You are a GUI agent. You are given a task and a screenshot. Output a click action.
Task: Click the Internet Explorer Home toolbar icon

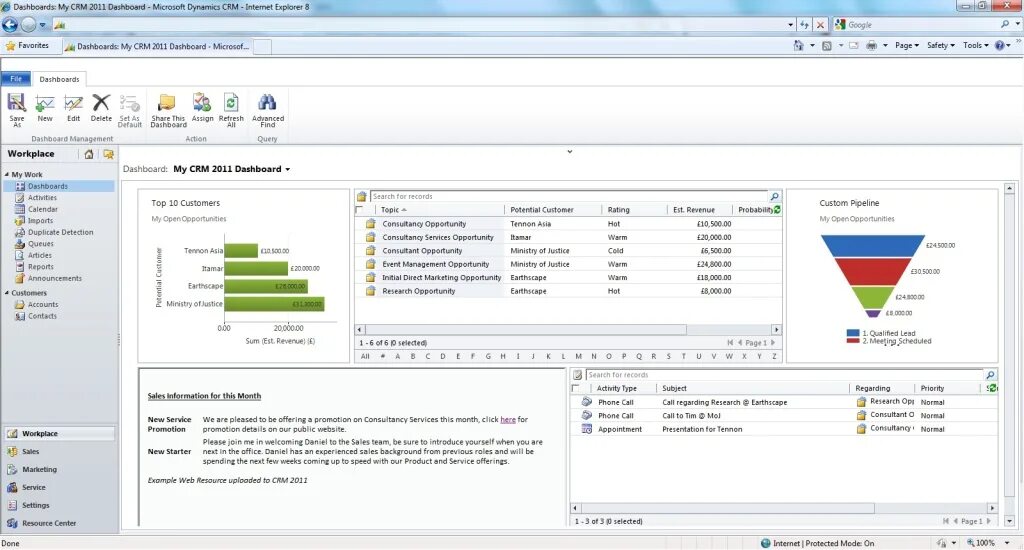(798, 46)
